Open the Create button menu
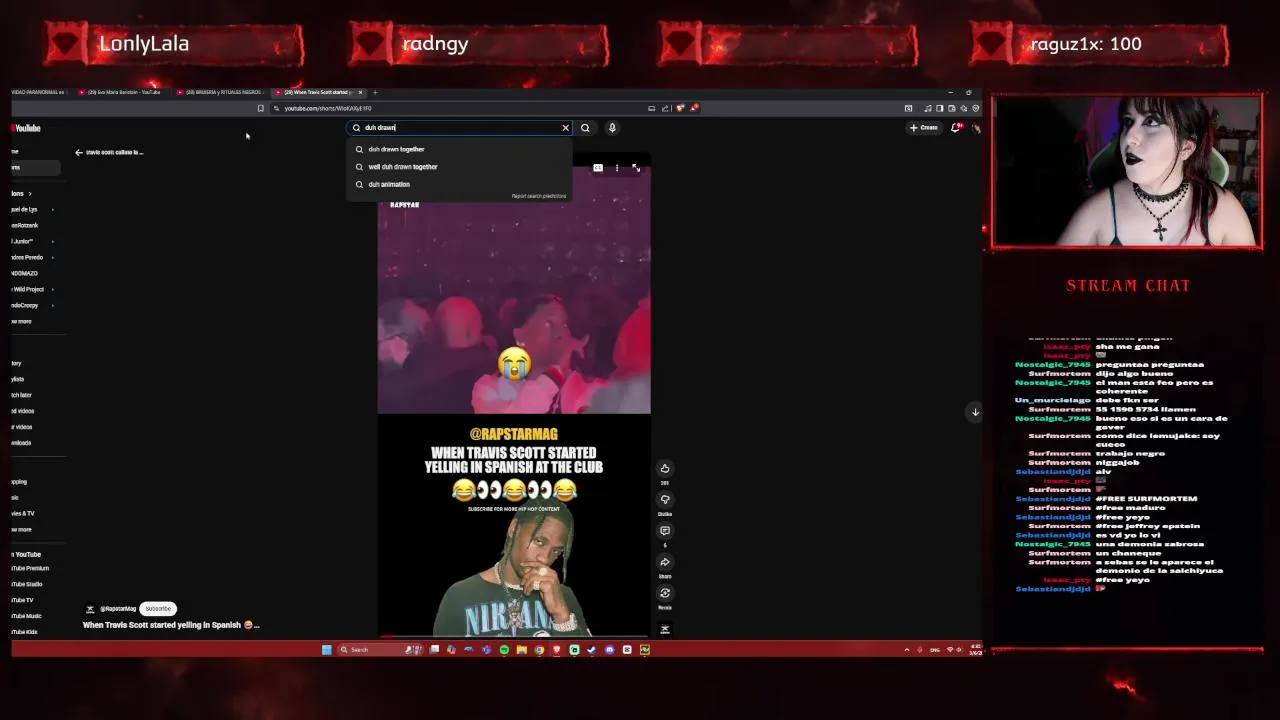 924,127
